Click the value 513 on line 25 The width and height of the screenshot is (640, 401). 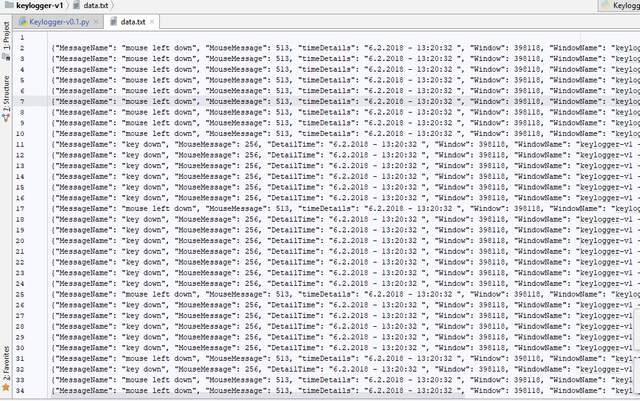tap(282, 294)
